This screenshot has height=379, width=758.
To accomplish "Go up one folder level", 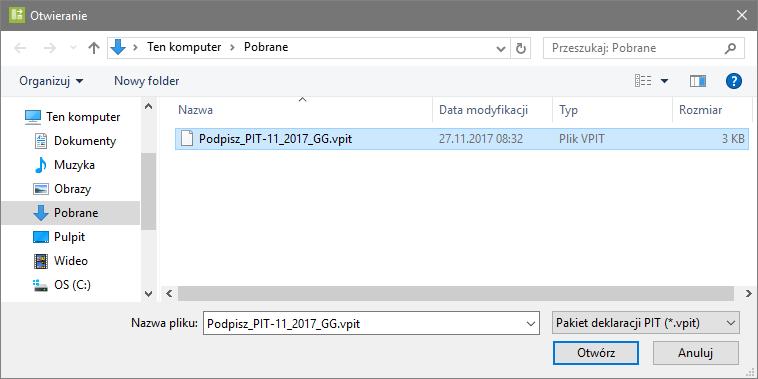I will (94, 47).
